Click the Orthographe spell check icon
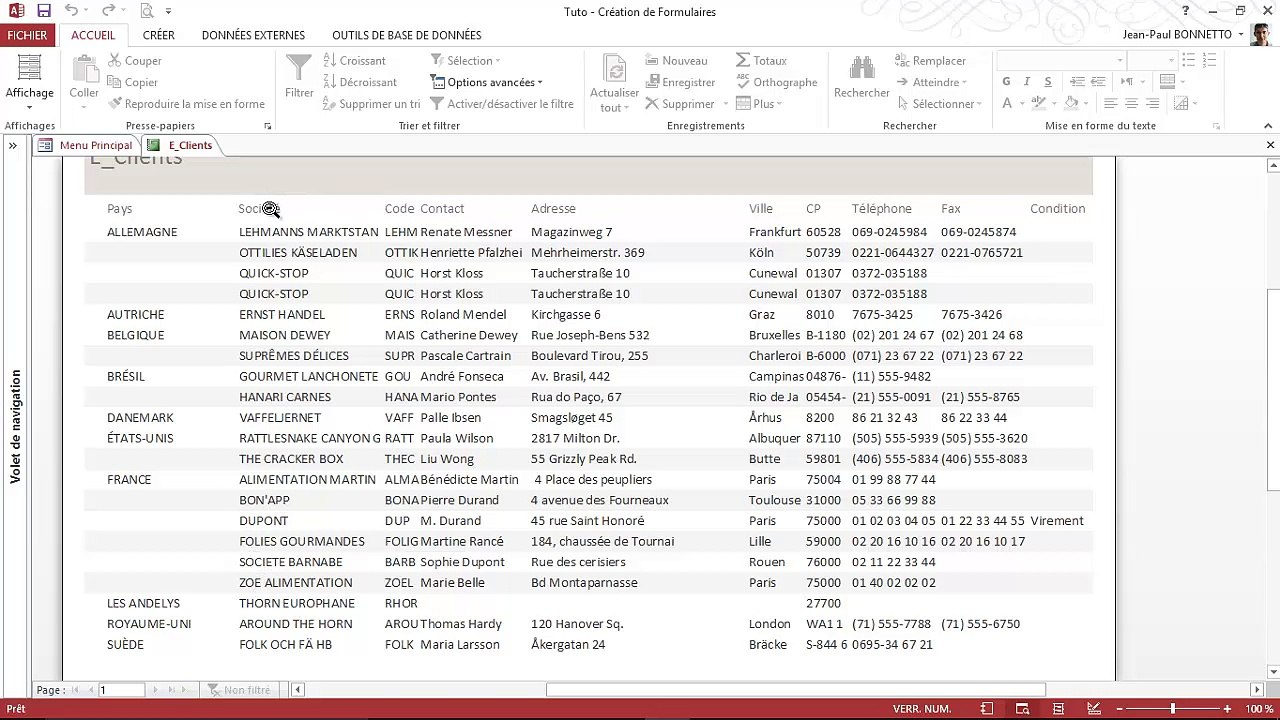1280x720 pixels. pyautogui.click(x=743, y=82)
